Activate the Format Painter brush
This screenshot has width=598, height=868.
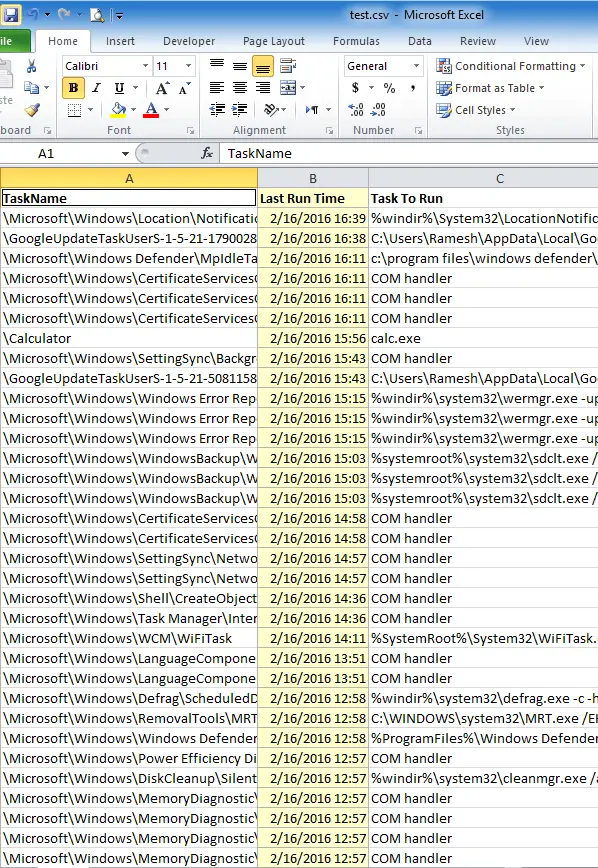(x=32, y=110)
